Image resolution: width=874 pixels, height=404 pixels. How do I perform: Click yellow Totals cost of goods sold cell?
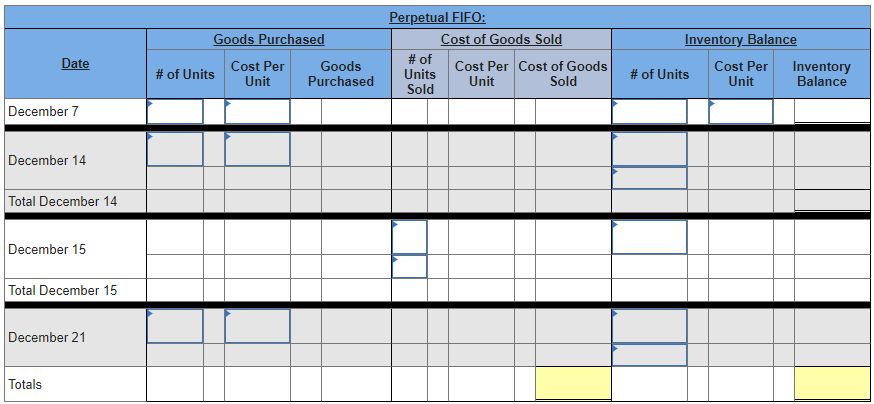tap(573, 384)
